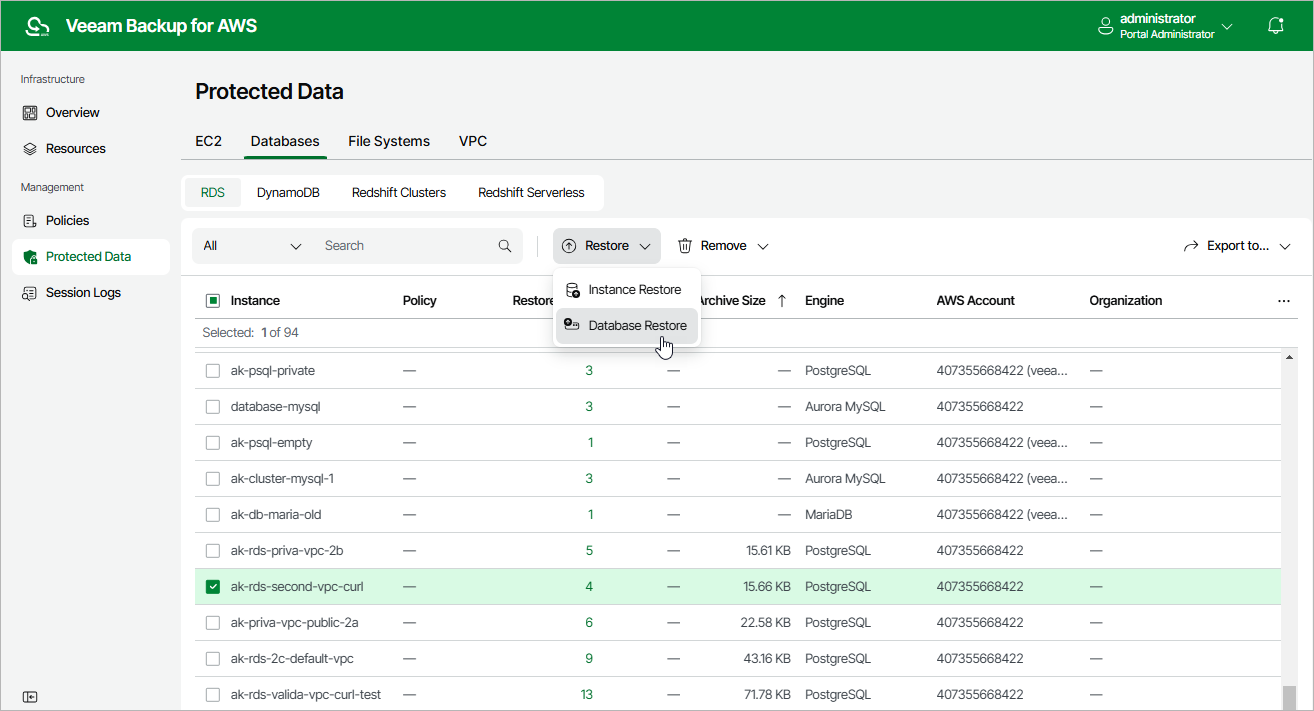Sort by the Policy column header
This screenshot has width=1314, height=711.
point(419,301)
